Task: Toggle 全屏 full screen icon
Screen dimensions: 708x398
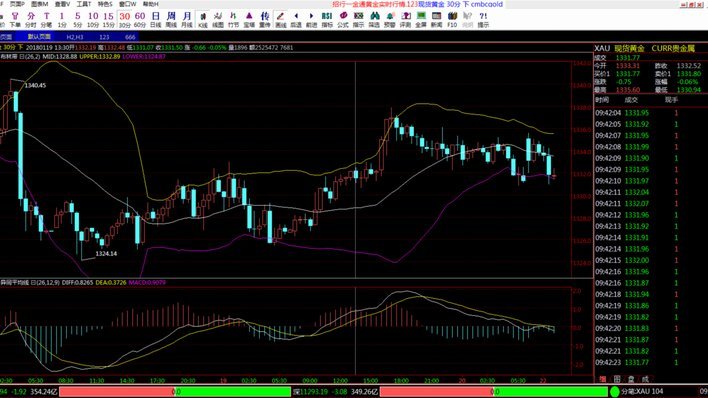Action: [421, 20]
